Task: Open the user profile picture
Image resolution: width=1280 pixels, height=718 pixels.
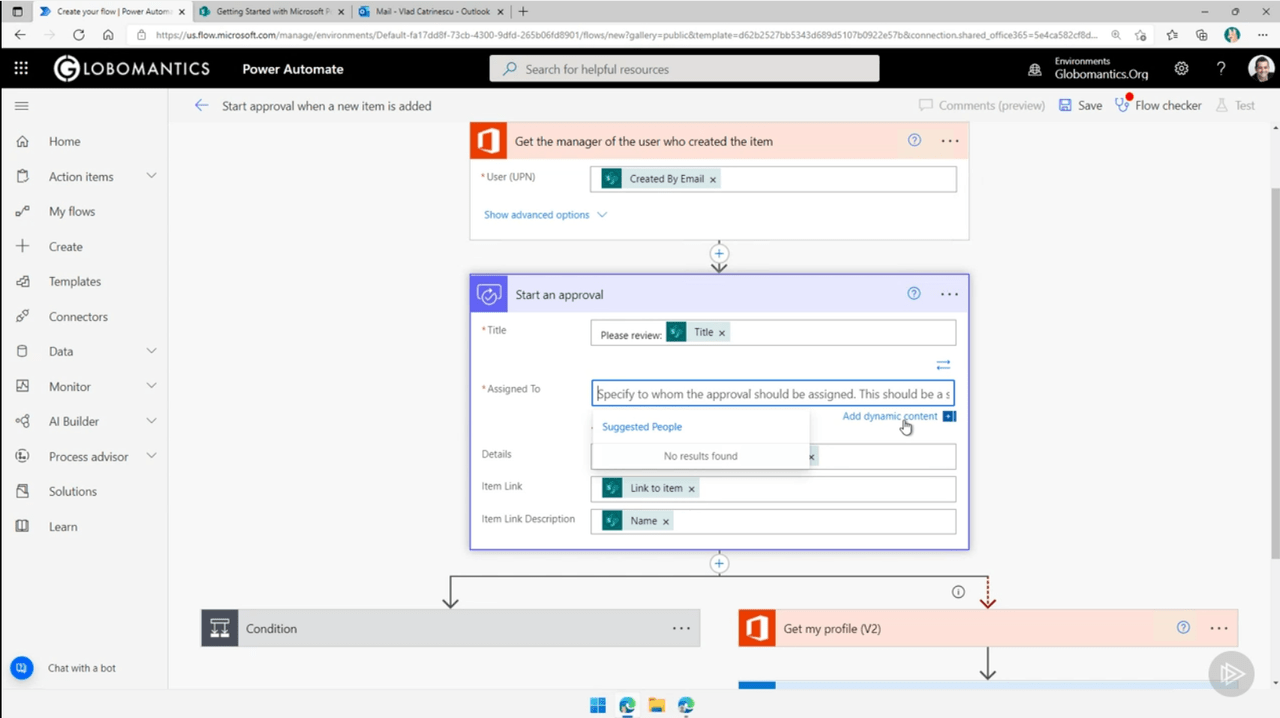Action: pyautogui.click(x=1260, y=69)
